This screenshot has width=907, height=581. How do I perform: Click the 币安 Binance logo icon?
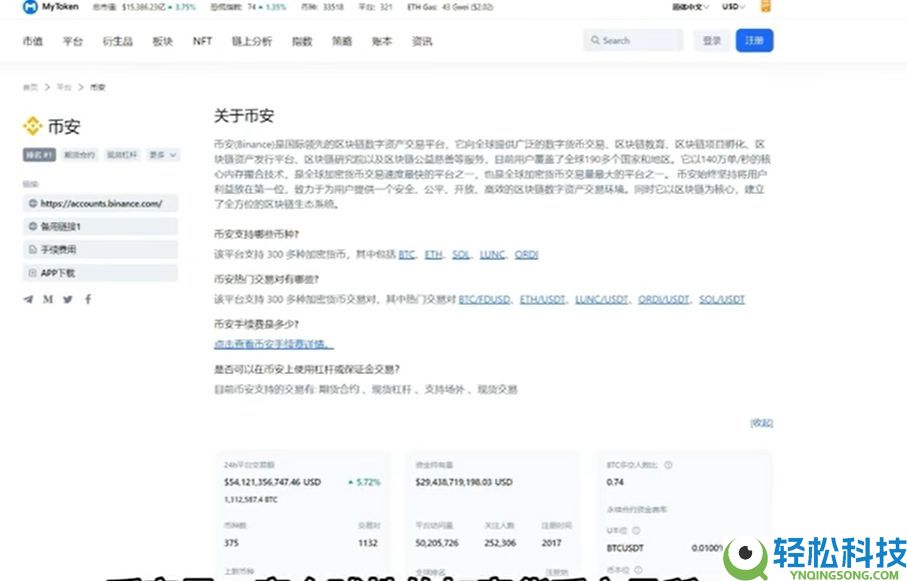32,126
